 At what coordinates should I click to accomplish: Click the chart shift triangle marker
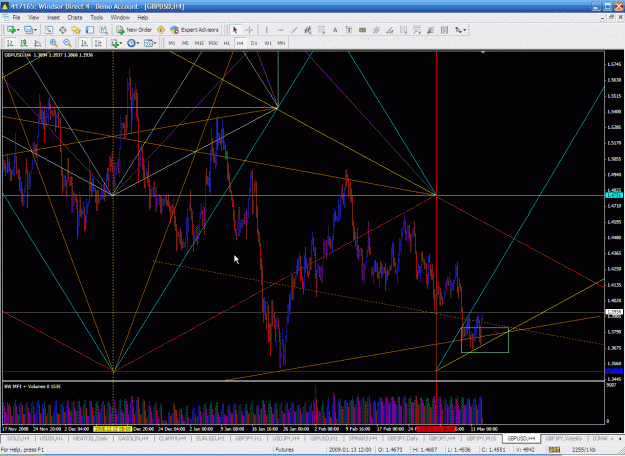pyautogui.click(x=483, y=52)
